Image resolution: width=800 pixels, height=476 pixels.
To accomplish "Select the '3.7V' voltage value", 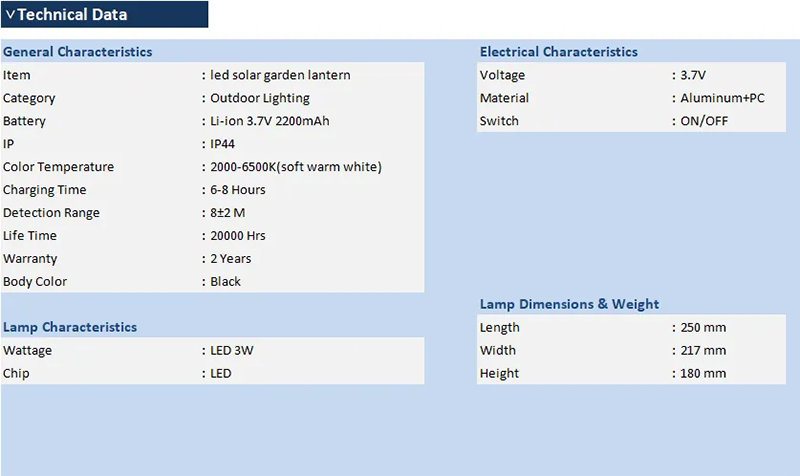I will (693, 75).
